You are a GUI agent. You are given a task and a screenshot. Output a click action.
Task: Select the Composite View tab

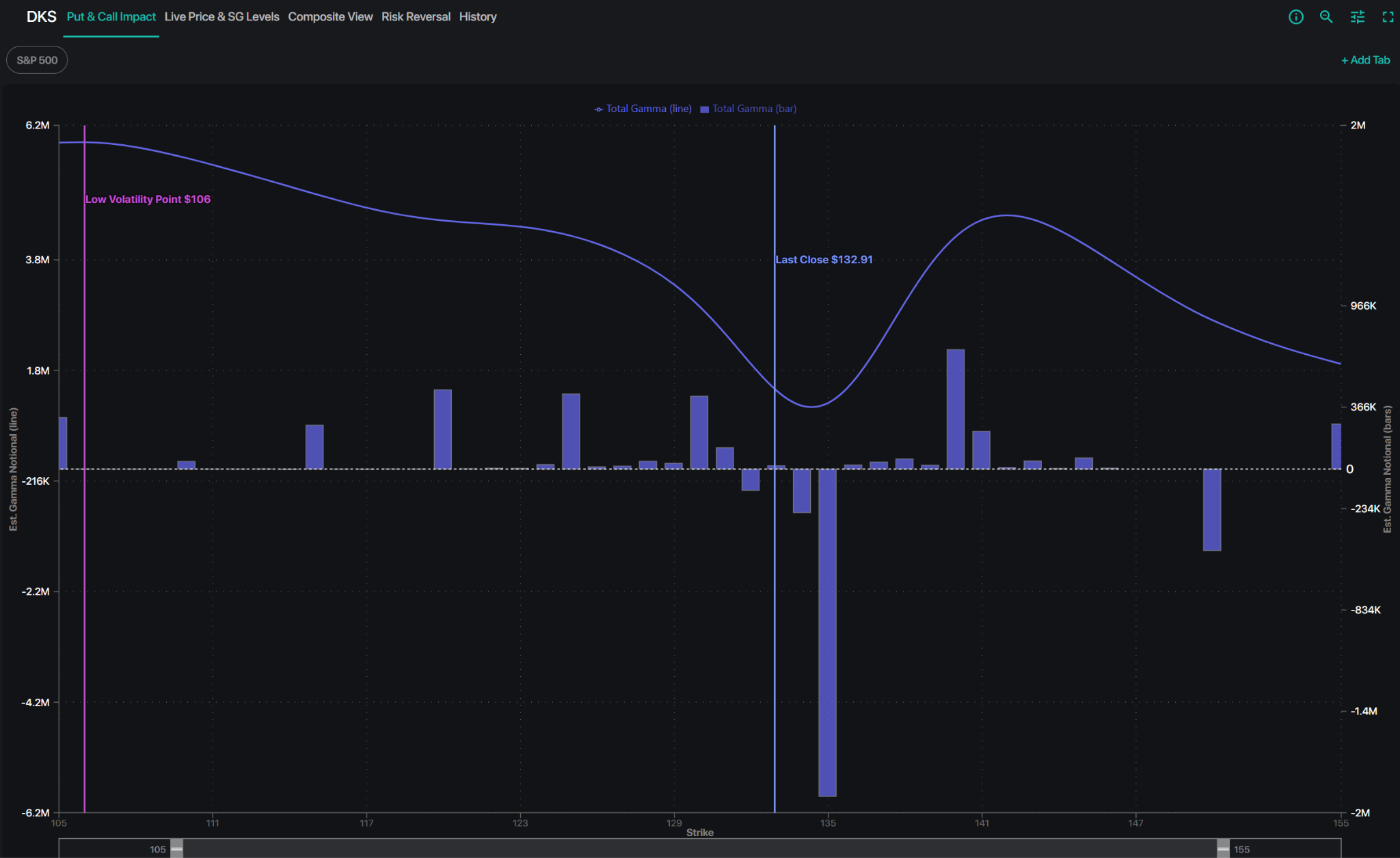tap(330, 17)
